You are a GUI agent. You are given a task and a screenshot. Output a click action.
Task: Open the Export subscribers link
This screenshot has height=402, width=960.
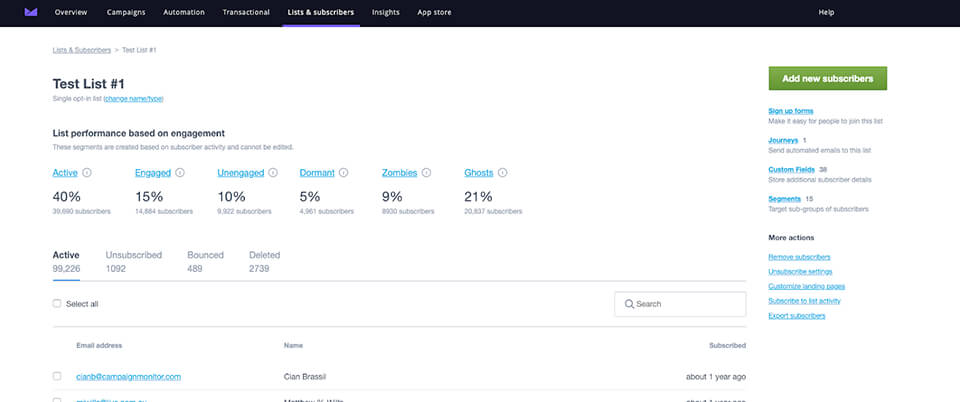pyautogui.click(x=796, y=315)
